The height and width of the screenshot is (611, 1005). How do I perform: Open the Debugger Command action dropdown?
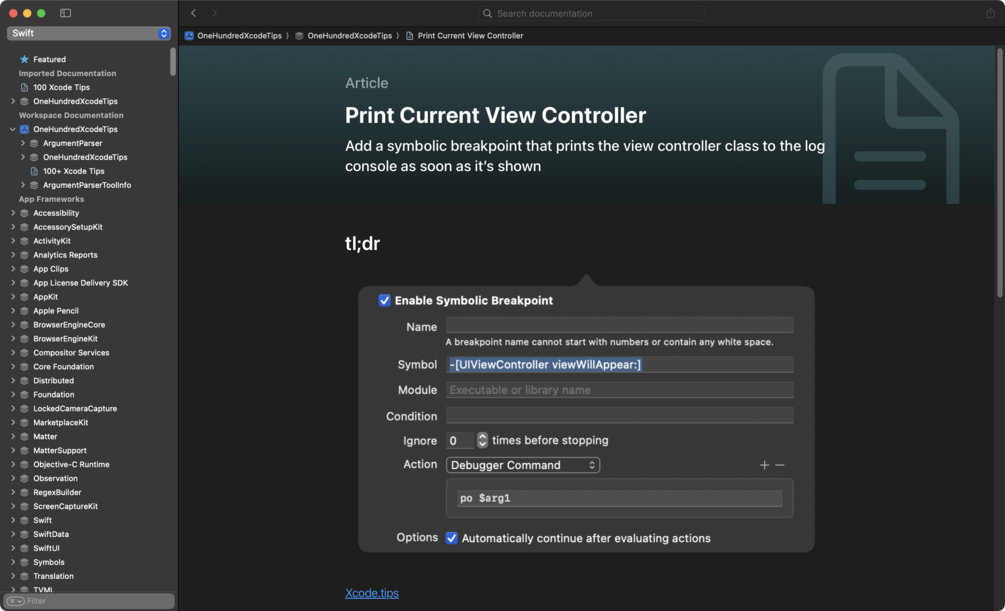pos(523,465)
